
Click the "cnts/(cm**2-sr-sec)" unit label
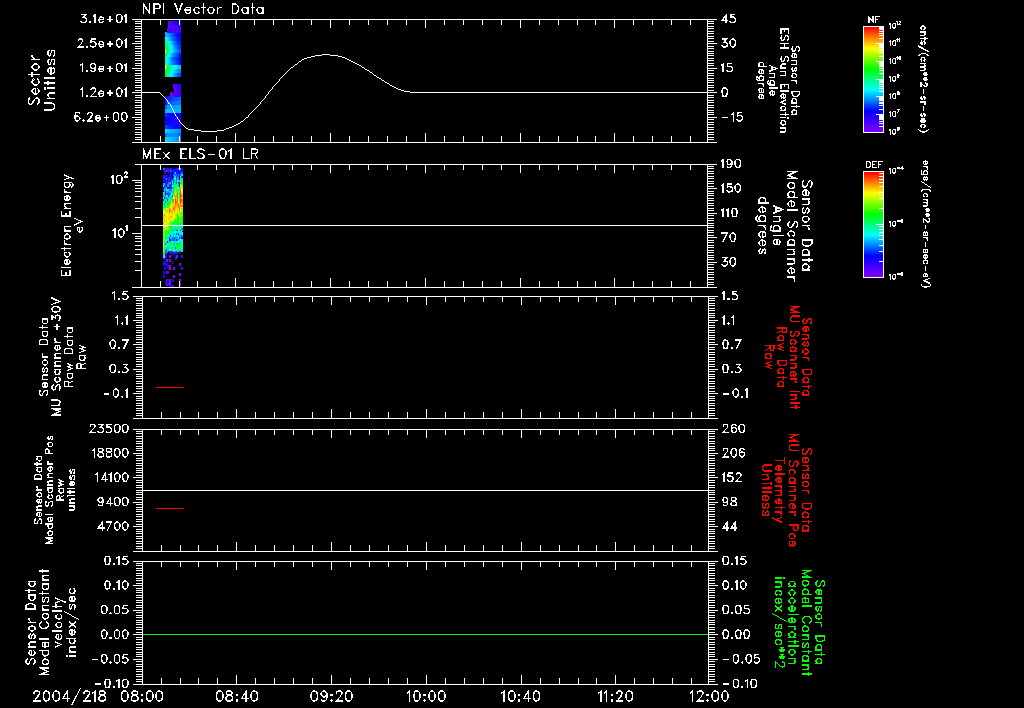923,79
